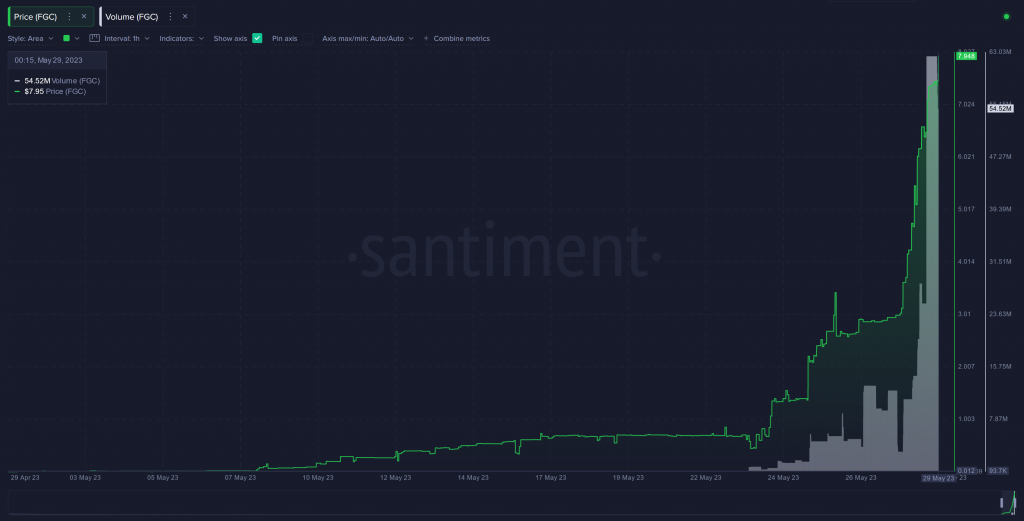Open the three-dot menu on Volume (FGC)

click(170, 17)
